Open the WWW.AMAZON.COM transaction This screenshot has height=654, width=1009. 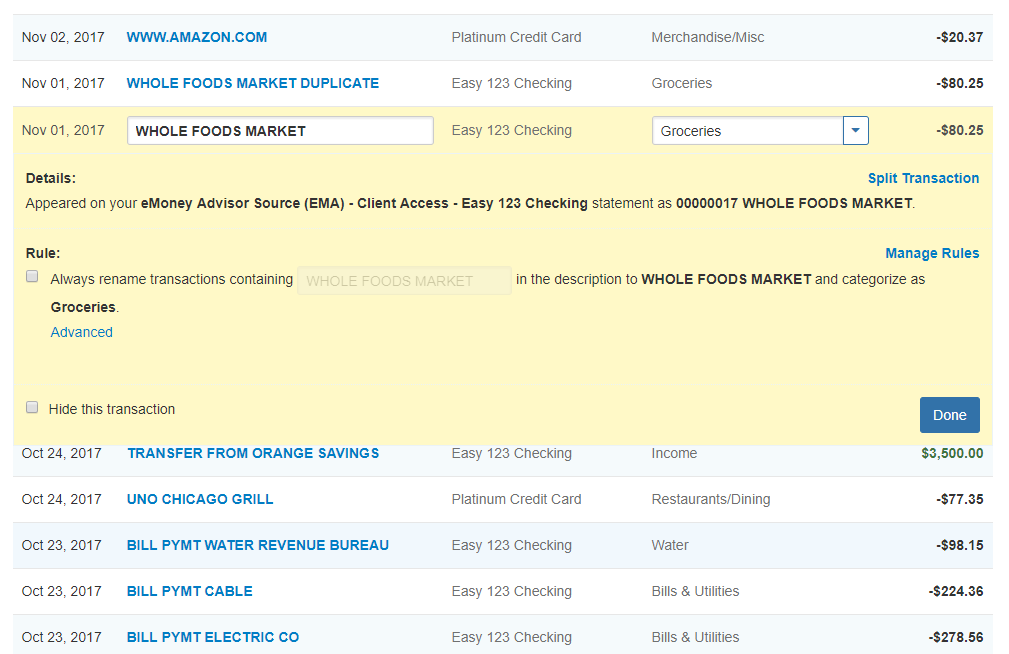click(x=197, y=37)
